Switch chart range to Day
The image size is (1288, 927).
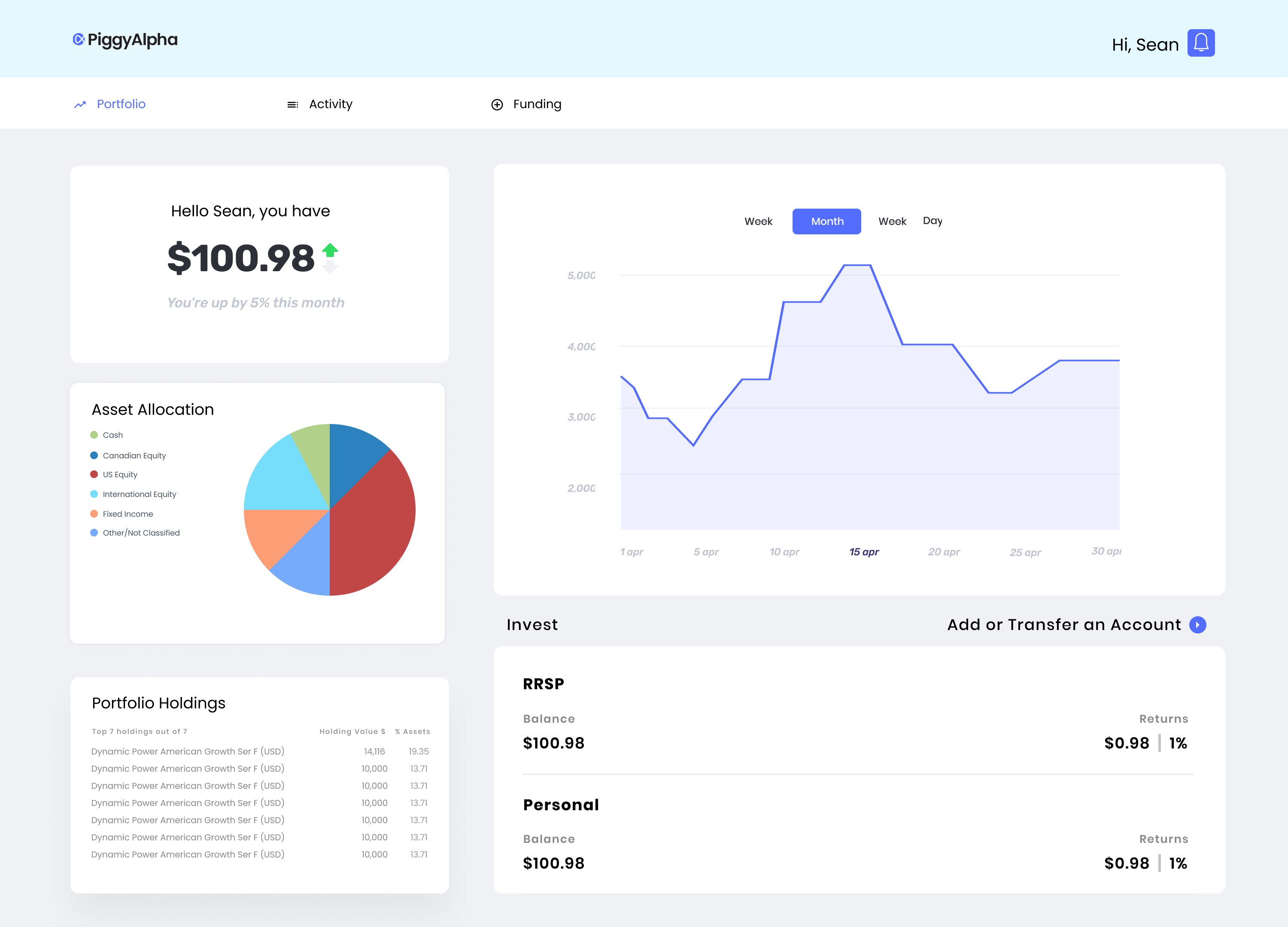tap(932, 221)
